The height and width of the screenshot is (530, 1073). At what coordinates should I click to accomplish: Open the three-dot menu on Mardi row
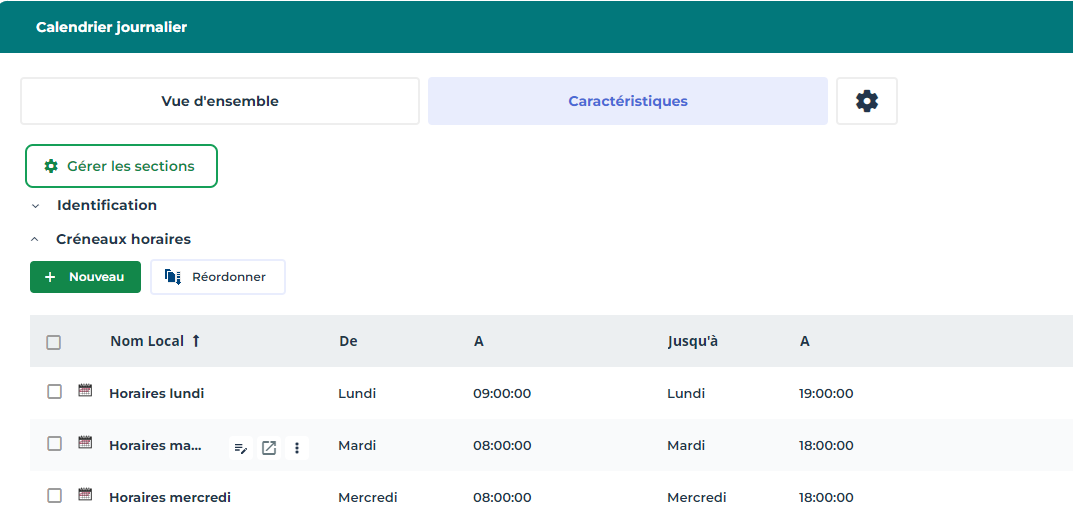297,448
